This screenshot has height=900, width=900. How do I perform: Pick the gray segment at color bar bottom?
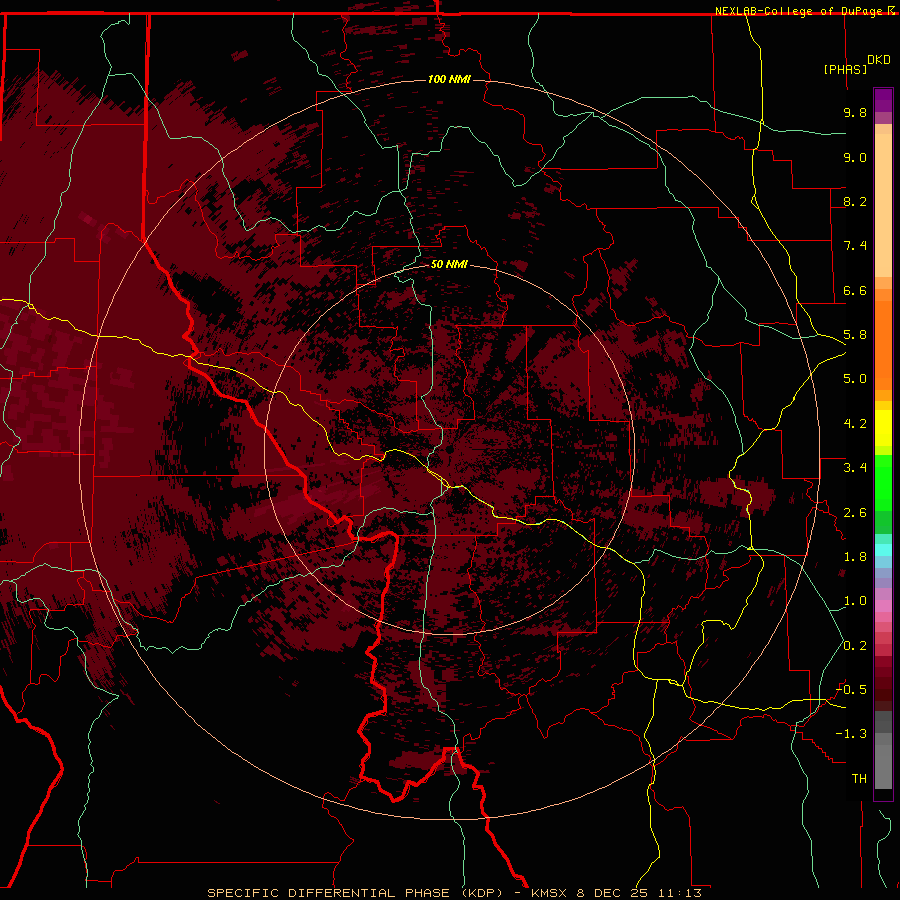click(883, 763)
